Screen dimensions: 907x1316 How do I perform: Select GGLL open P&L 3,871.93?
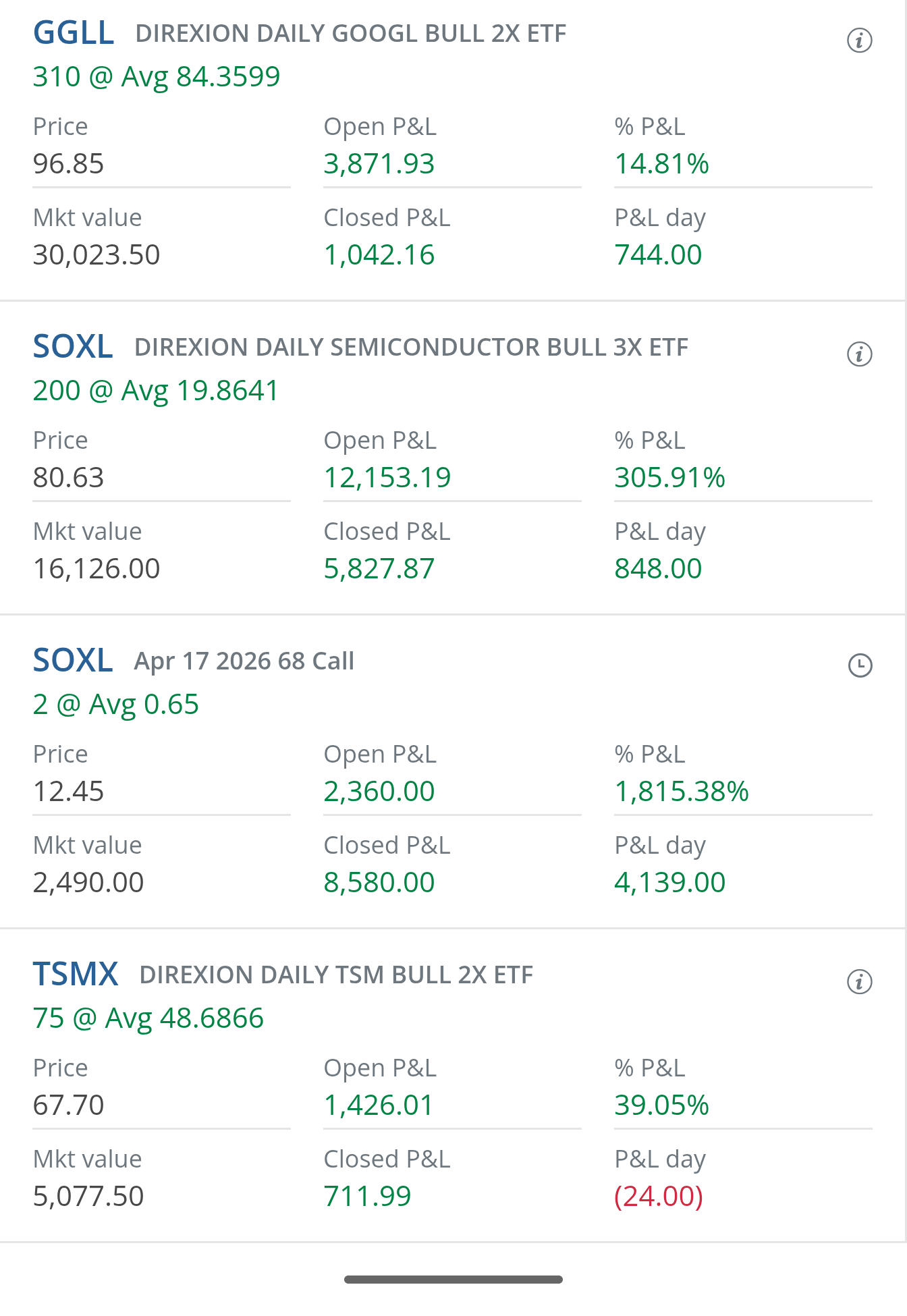(x=379, y=164)
